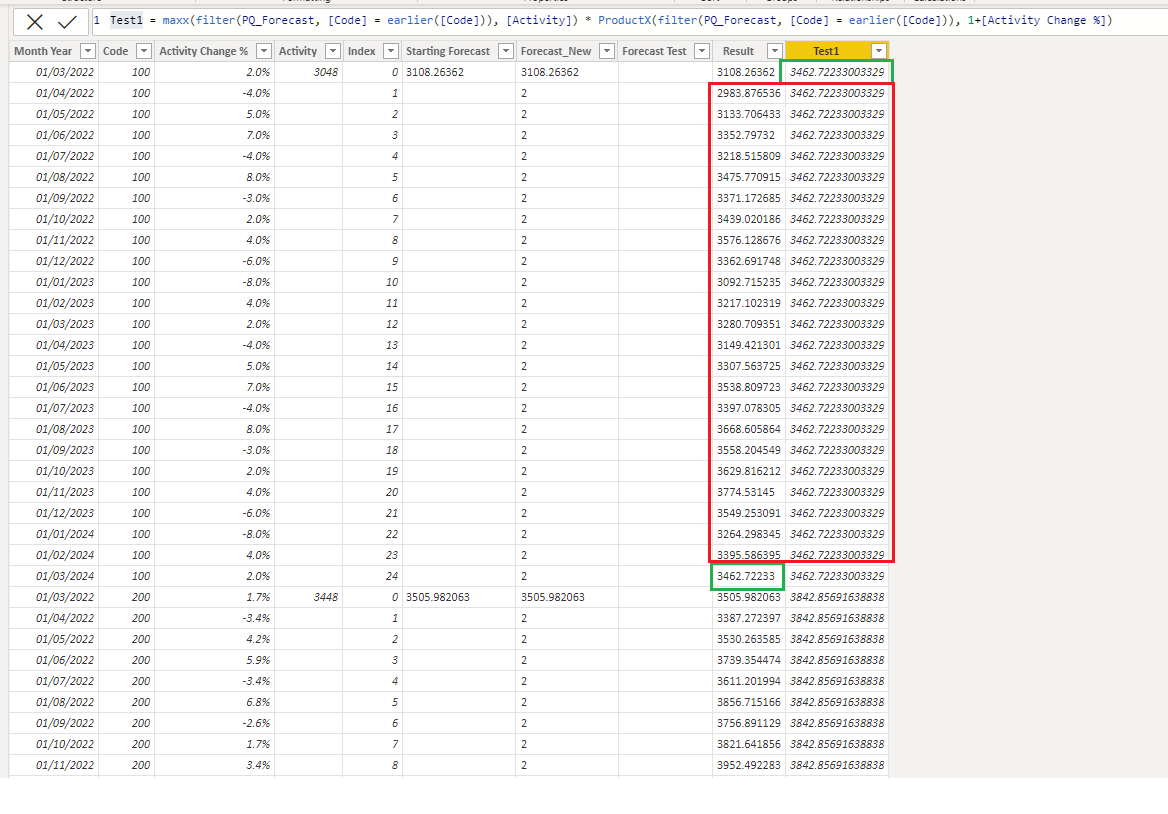Open Activity column filter dropdown
This screenshot has width=1168, height=814.
(333, 51)
